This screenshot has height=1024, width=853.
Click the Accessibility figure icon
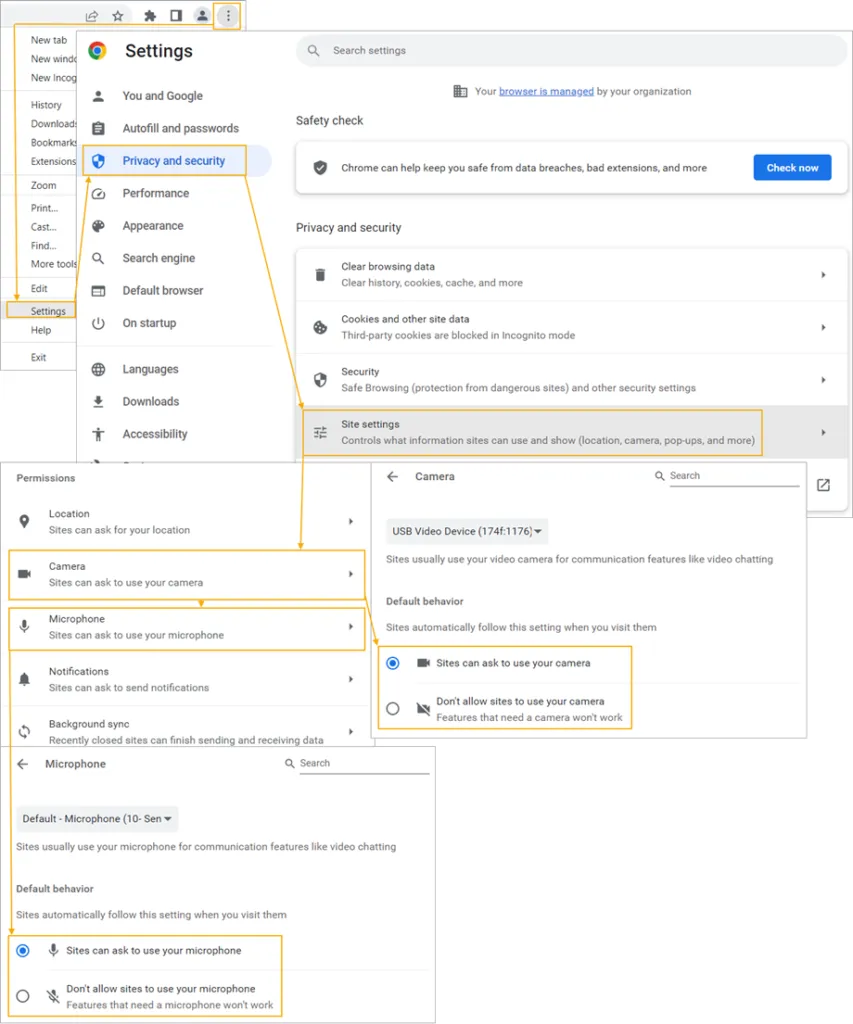point(99,434)
